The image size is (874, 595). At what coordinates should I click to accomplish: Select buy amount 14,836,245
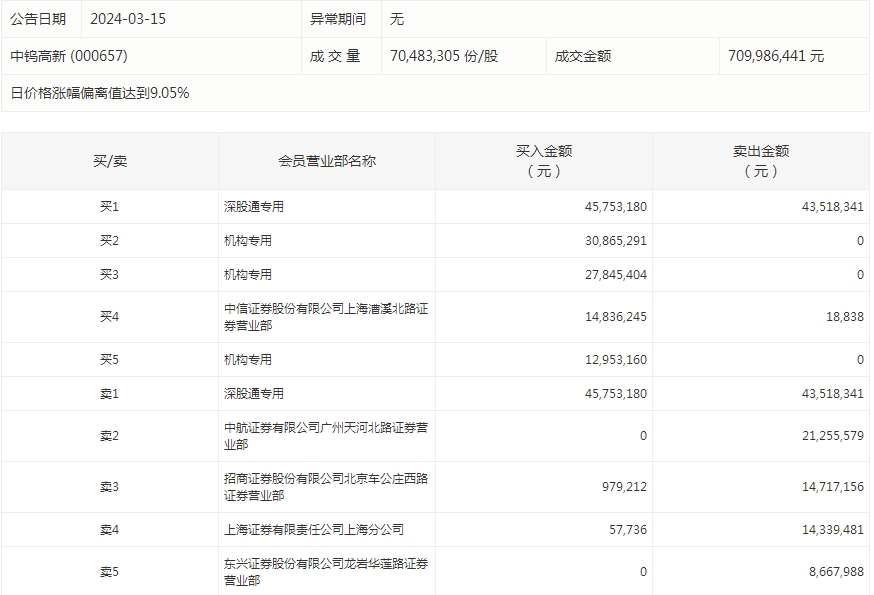pyautogui.click(x=616, y=317)
